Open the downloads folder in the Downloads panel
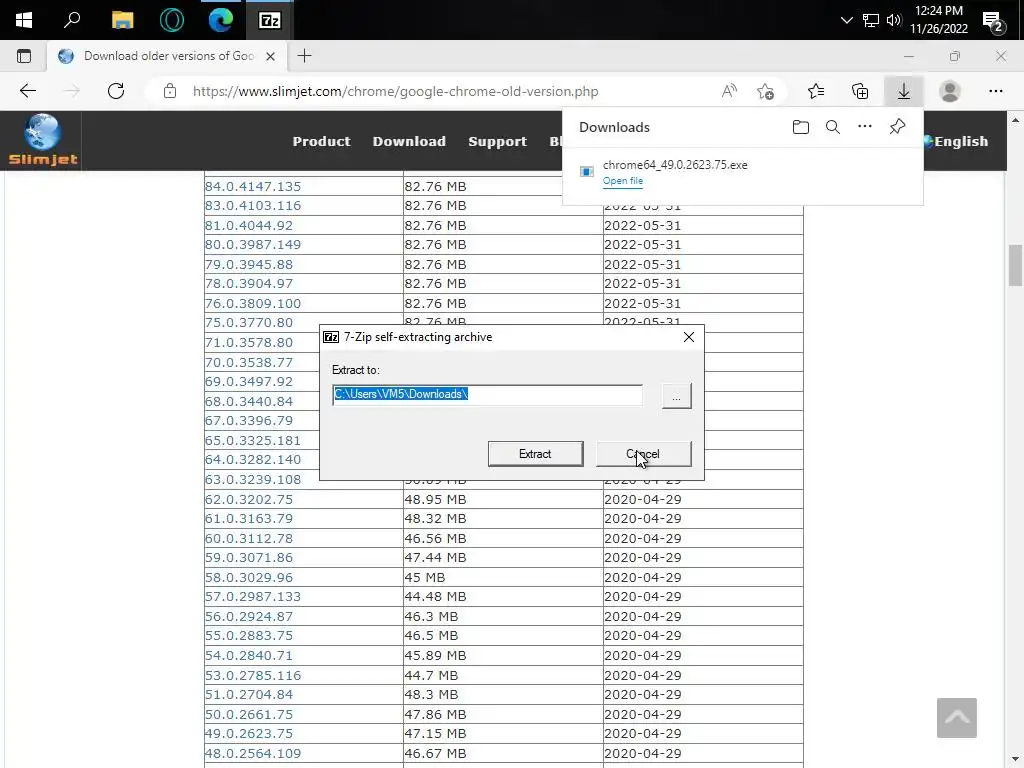 pyautogui.click(x=801, y=127)
